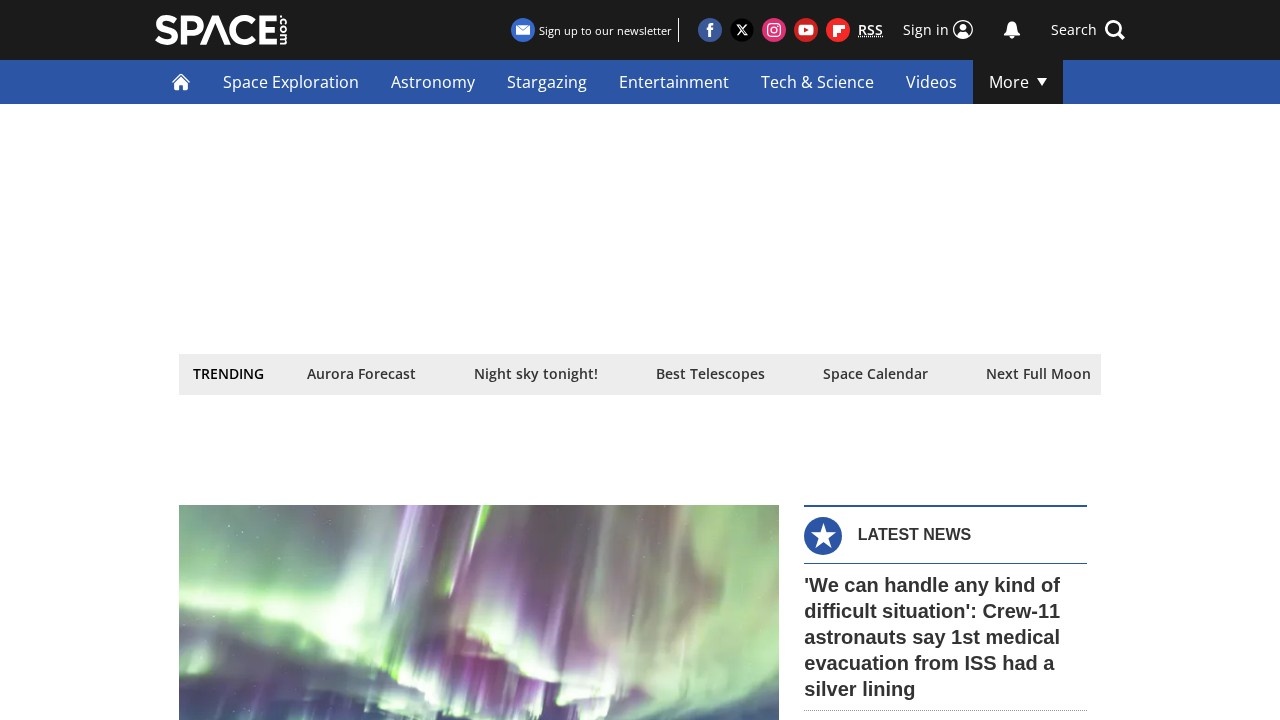Open the Facebook social icon

tap(710, 30)
